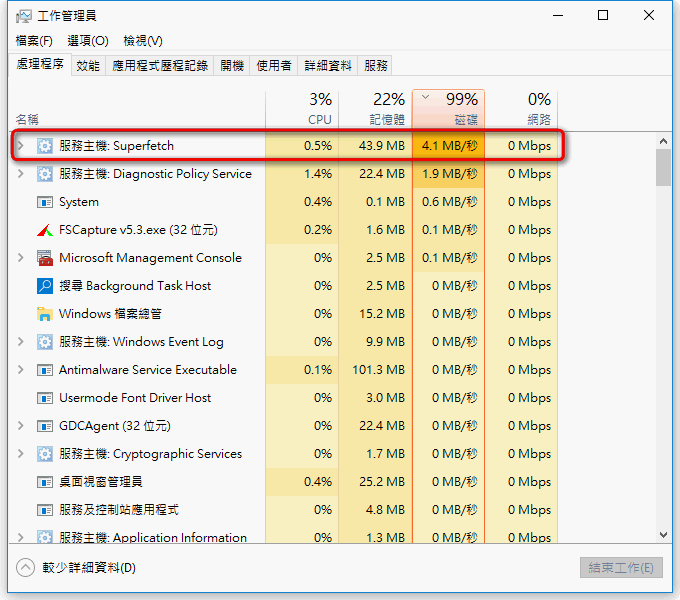
Task: Sort processes by 網路 column header
Action: point(521,109)
